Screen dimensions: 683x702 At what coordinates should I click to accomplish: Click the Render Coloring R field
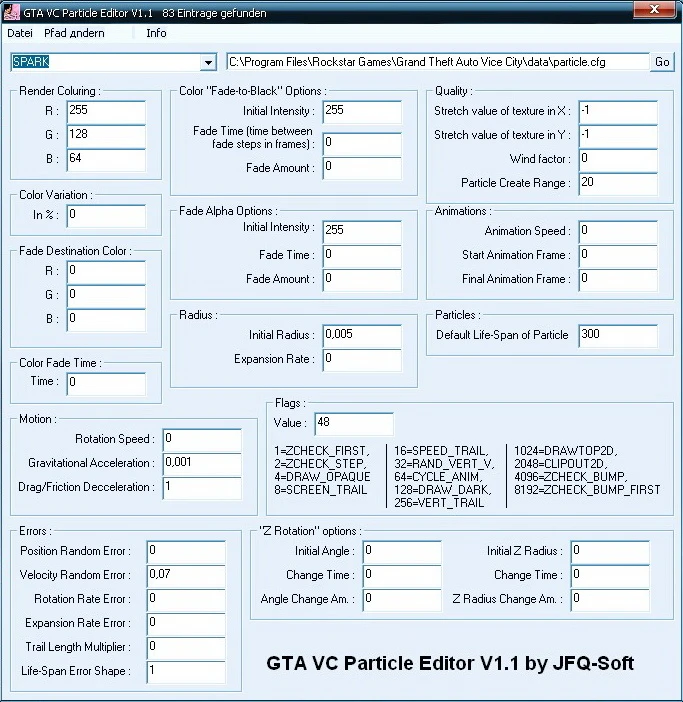click(106, 111)
